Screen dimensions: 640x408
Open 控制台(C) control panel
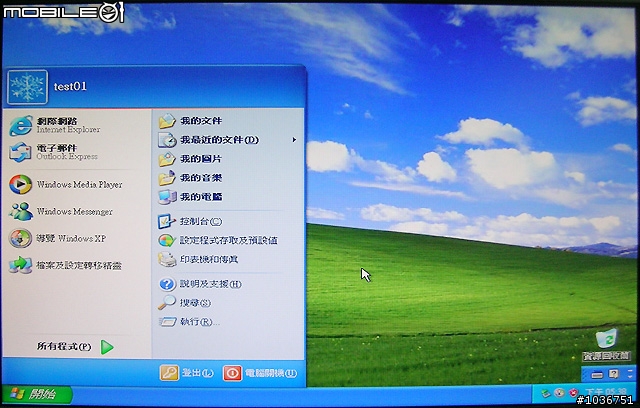pyautogui.click(x=190, y=221)
